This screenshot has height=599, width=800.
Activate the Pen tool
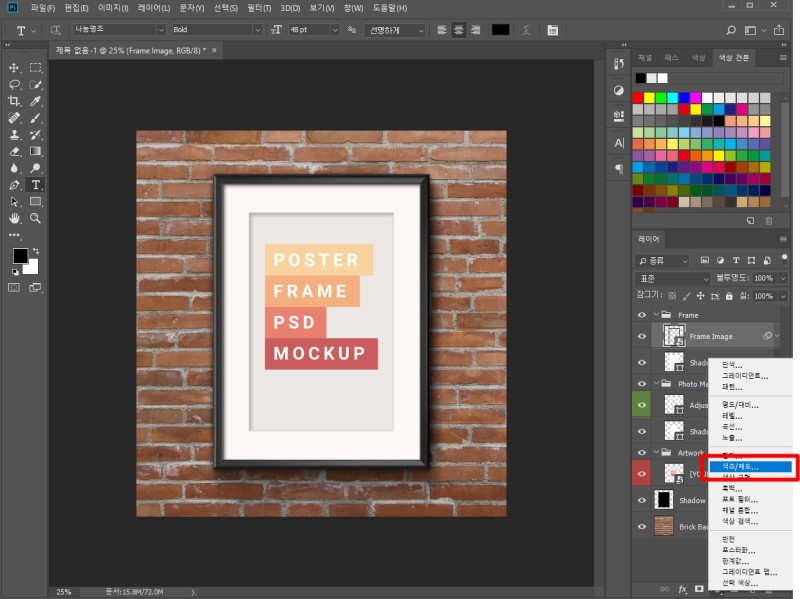[x=14, y=185]
